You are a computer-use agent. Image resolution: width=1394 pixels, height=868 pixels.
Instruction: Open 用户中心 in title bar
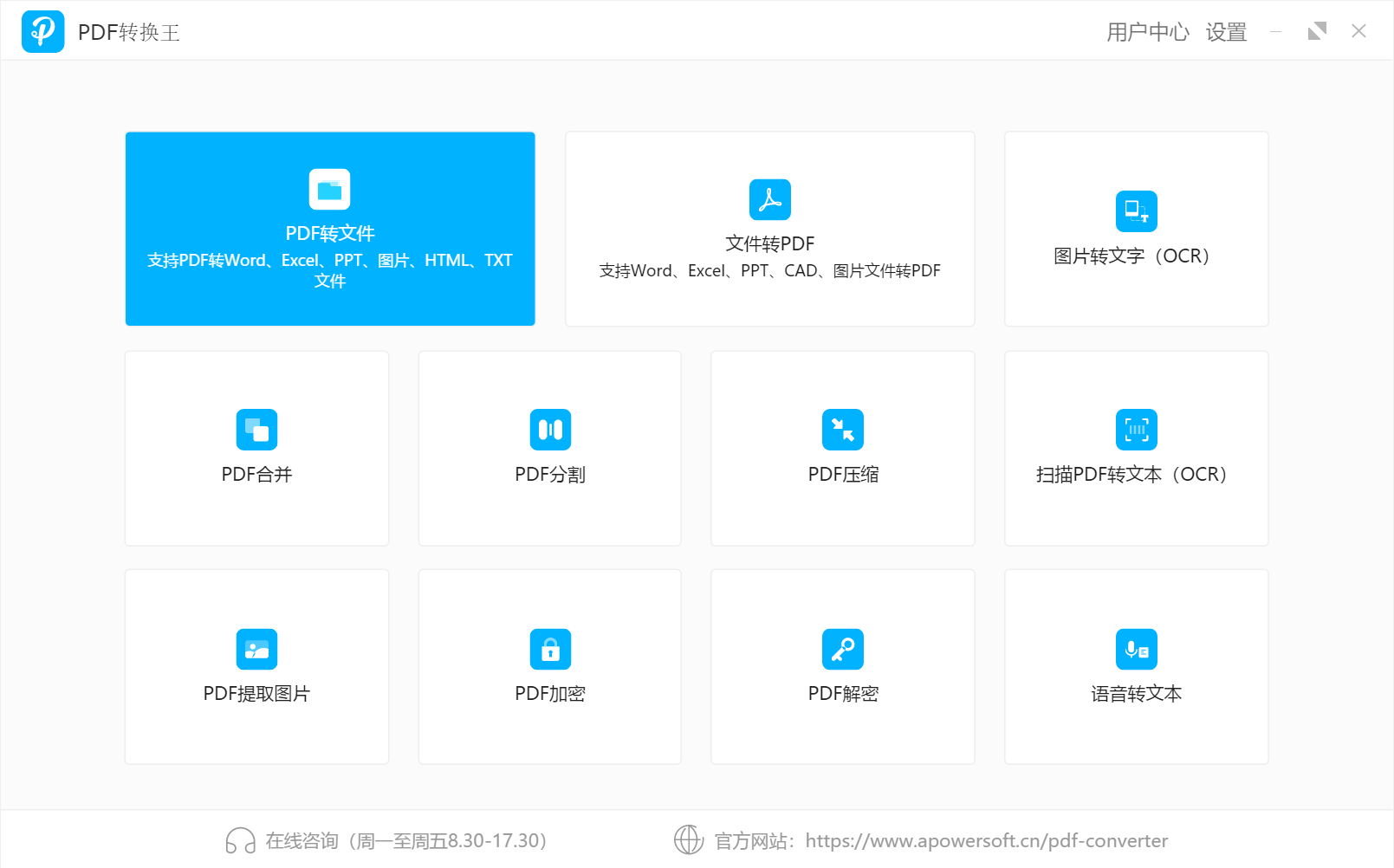[1147, 32]
